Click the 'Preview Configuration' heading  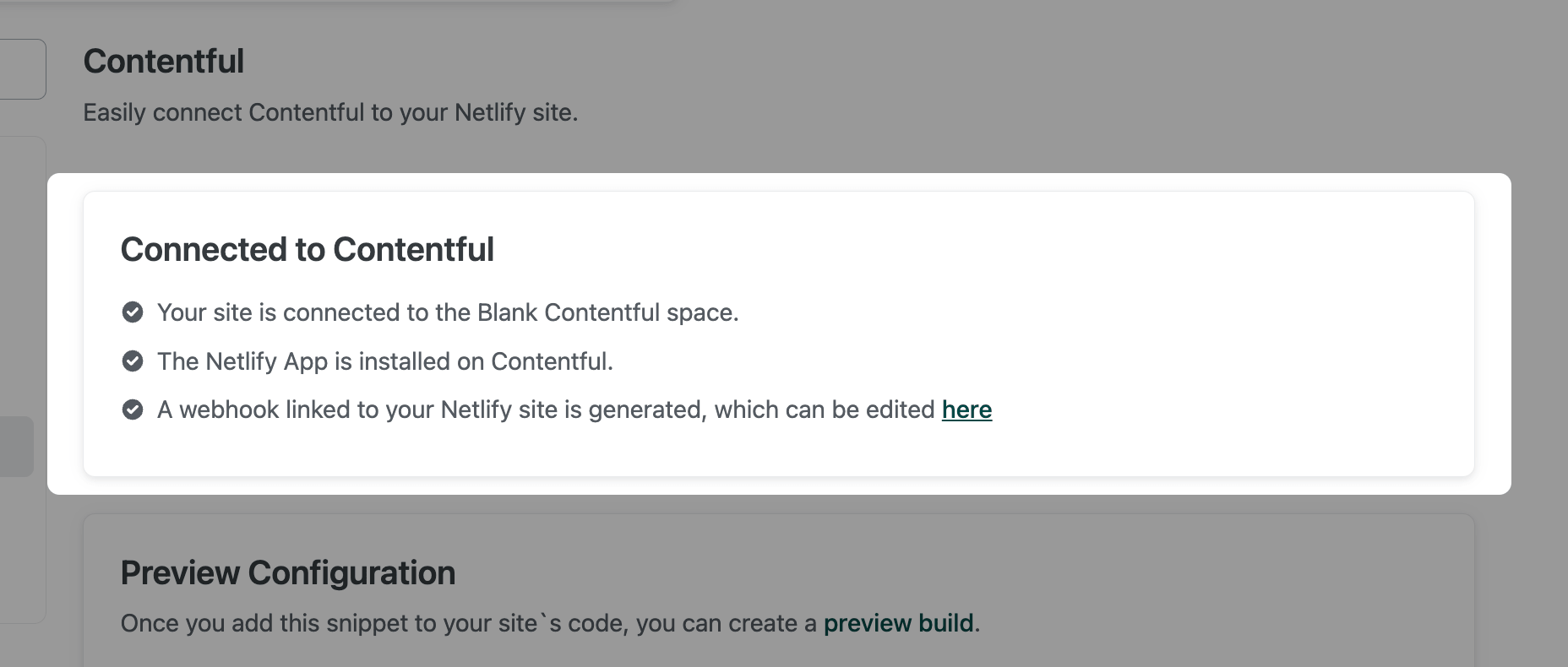point(288,573)
